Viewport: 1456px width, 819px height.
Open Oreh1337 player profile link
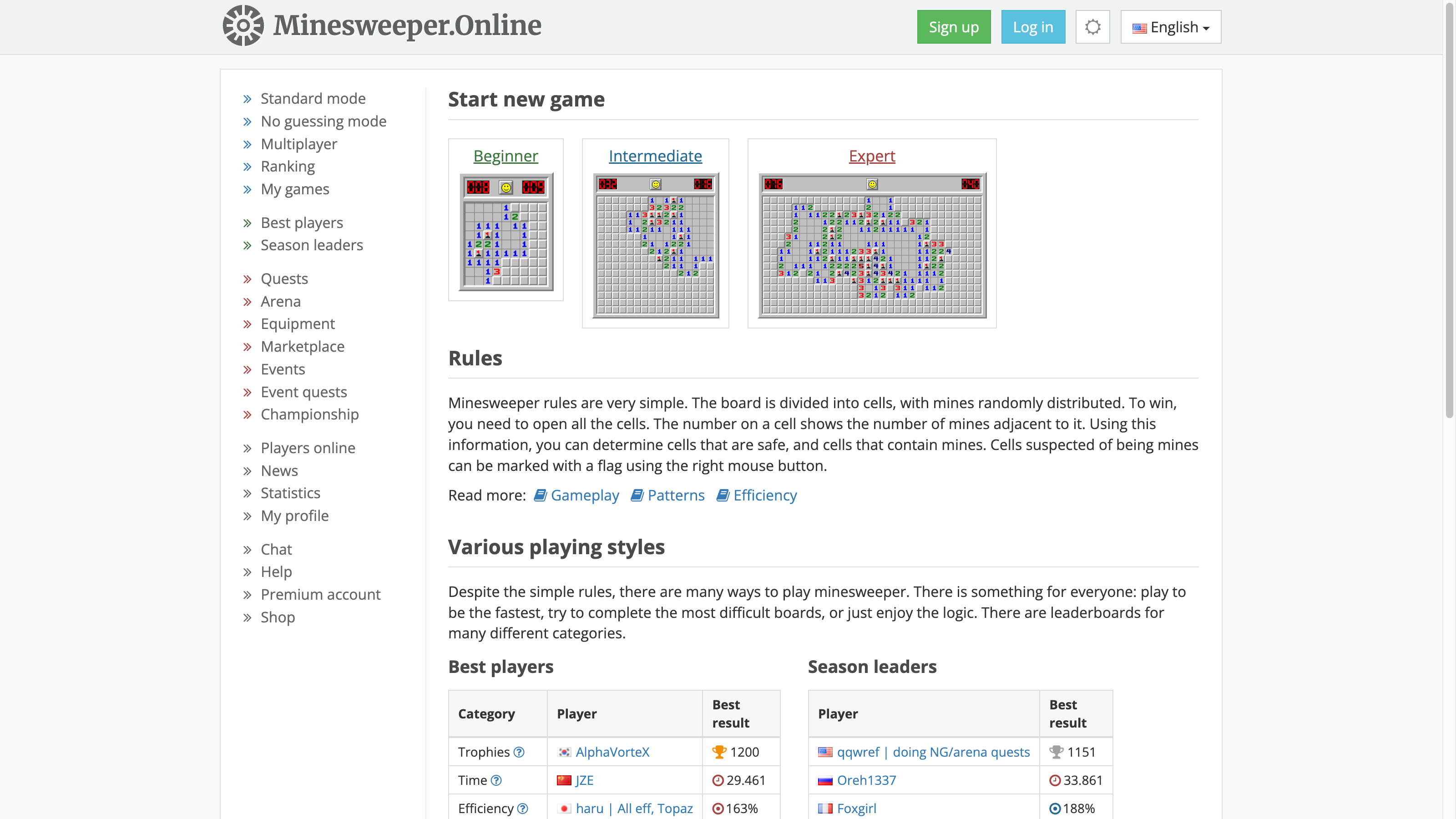[866, 780]
